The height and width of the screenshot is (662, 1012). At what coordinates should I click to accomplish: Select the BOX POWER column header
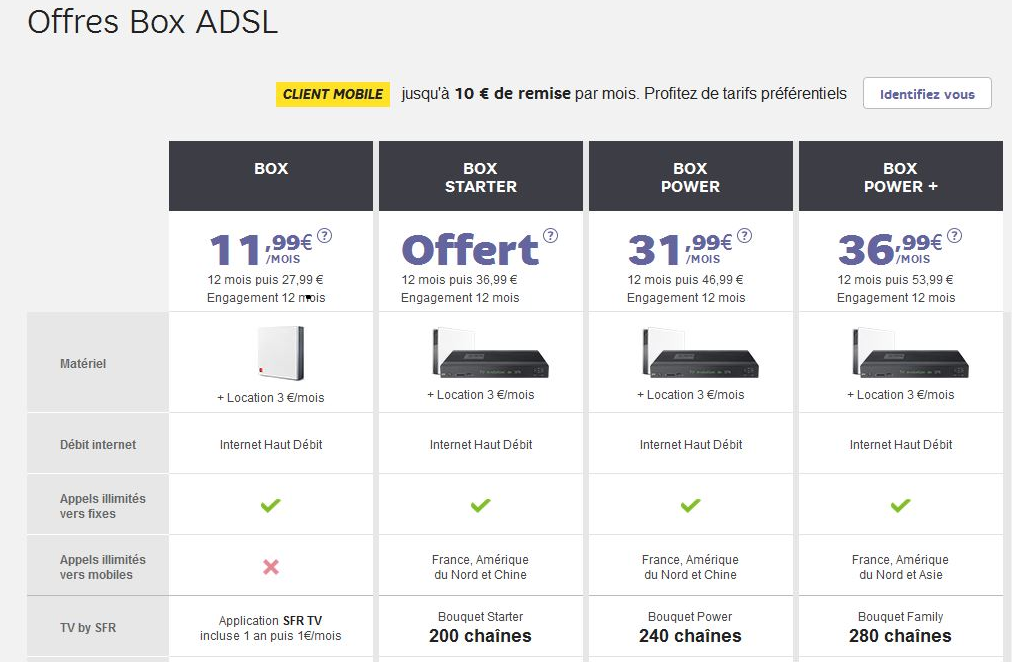tap(691, 176)
